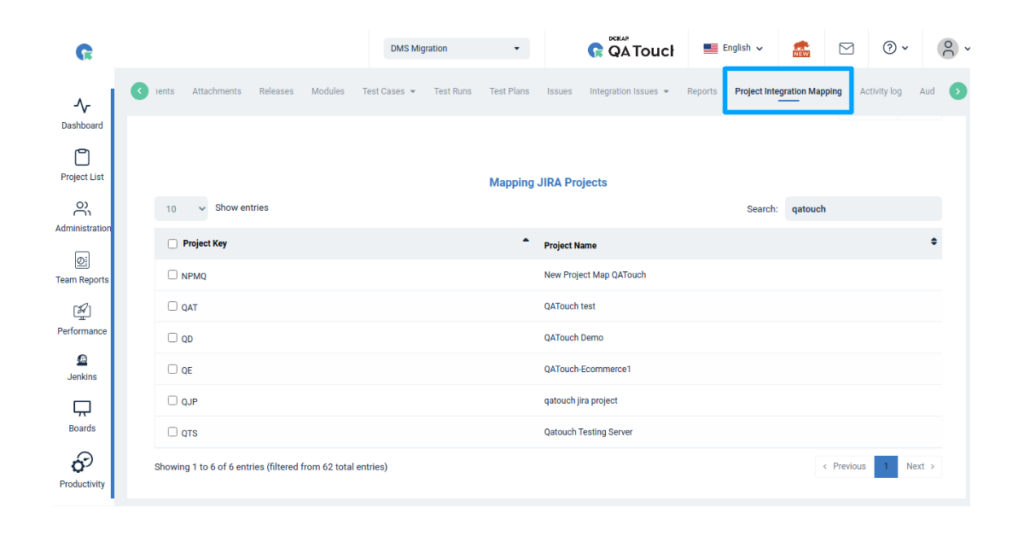Viewport: 1024px width, 536px height.
Task: Open Boards from the sidebar
Action: pos(82,409)
